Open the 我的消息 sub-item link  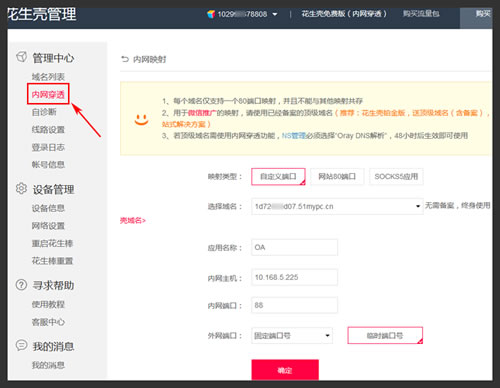48,365
